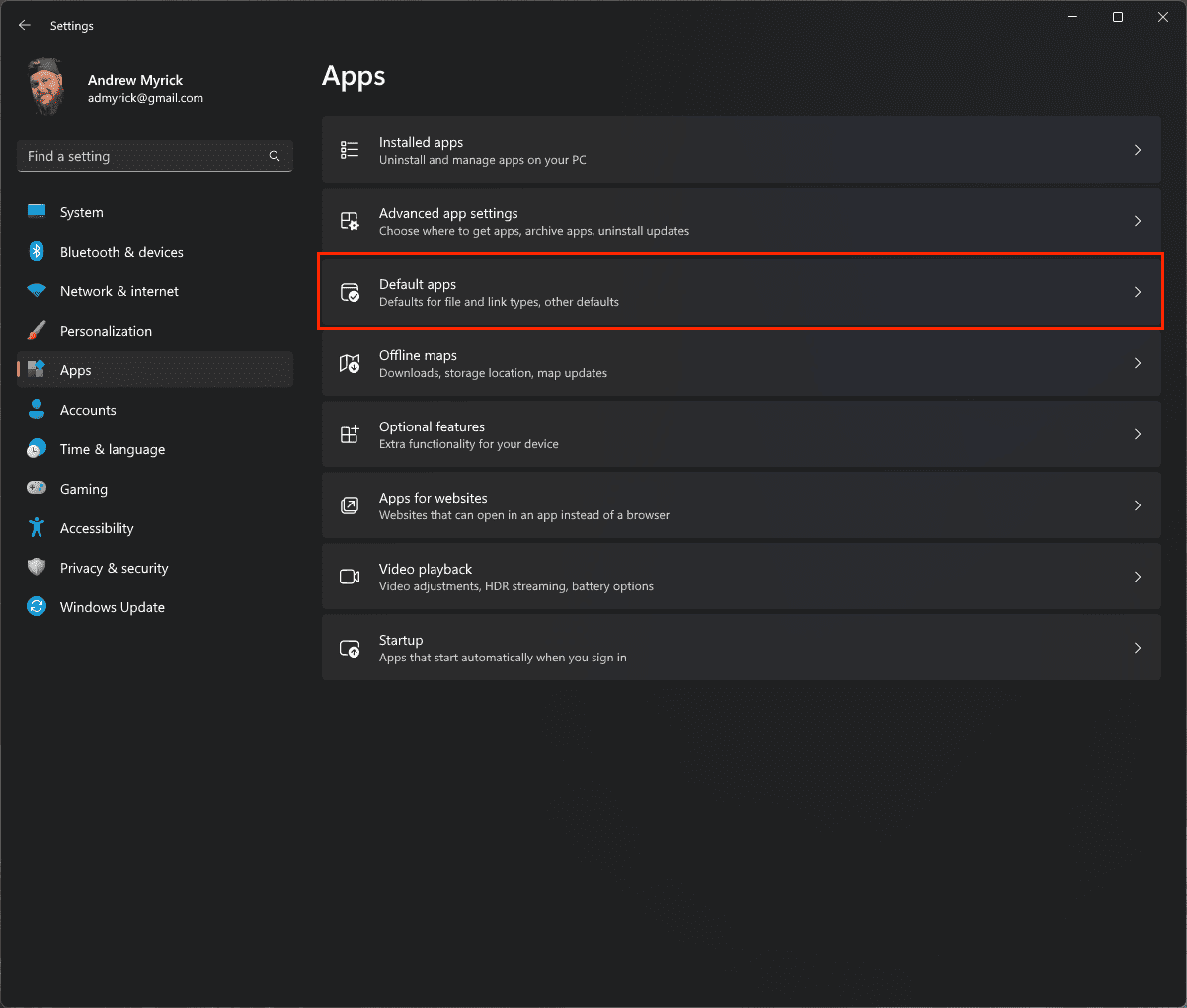Click the Accessibility figure icon

click(37, 527)
